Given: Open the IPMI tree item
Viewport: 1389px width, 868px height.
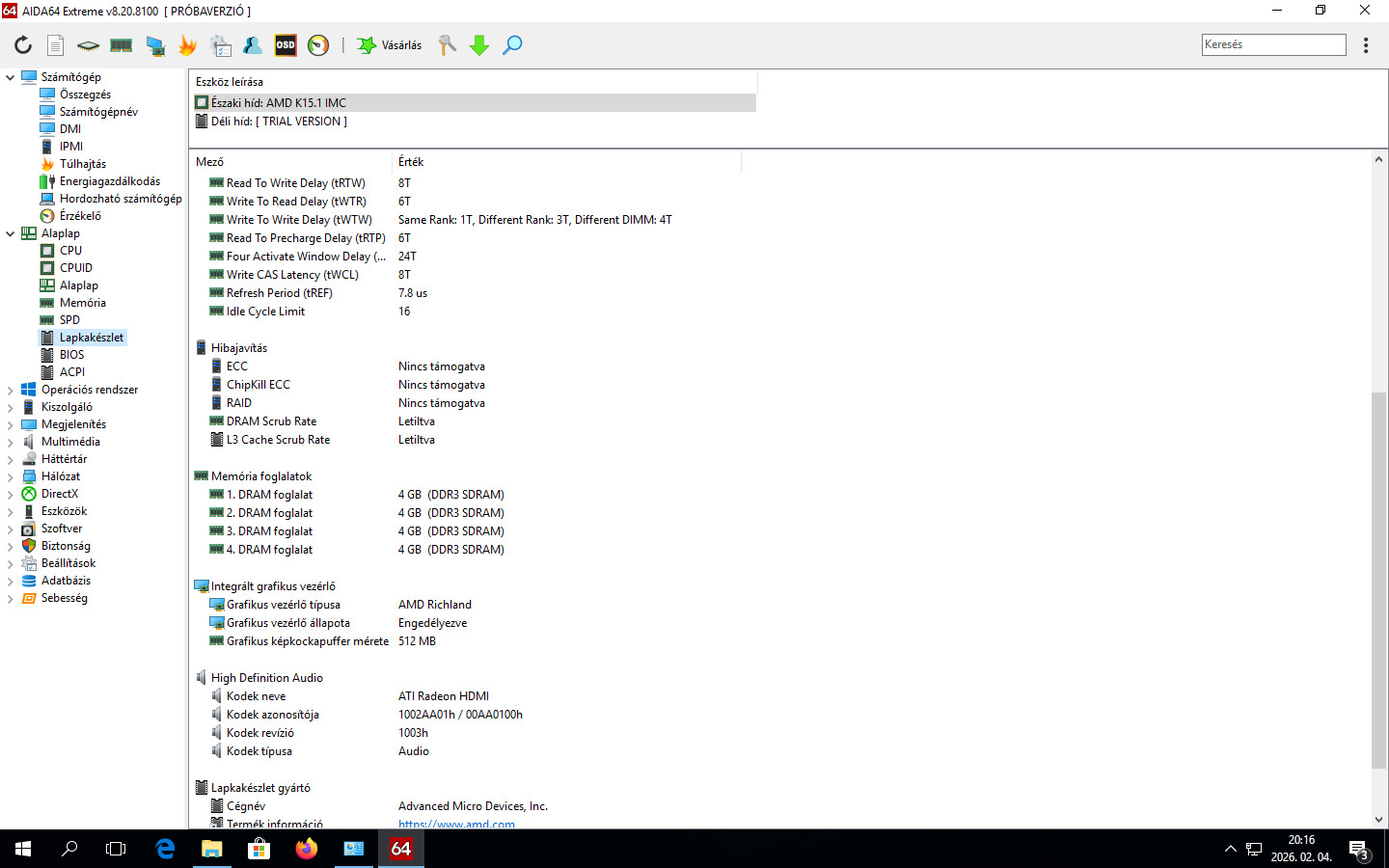Looking at the screenshot, I should coord(70,147).
